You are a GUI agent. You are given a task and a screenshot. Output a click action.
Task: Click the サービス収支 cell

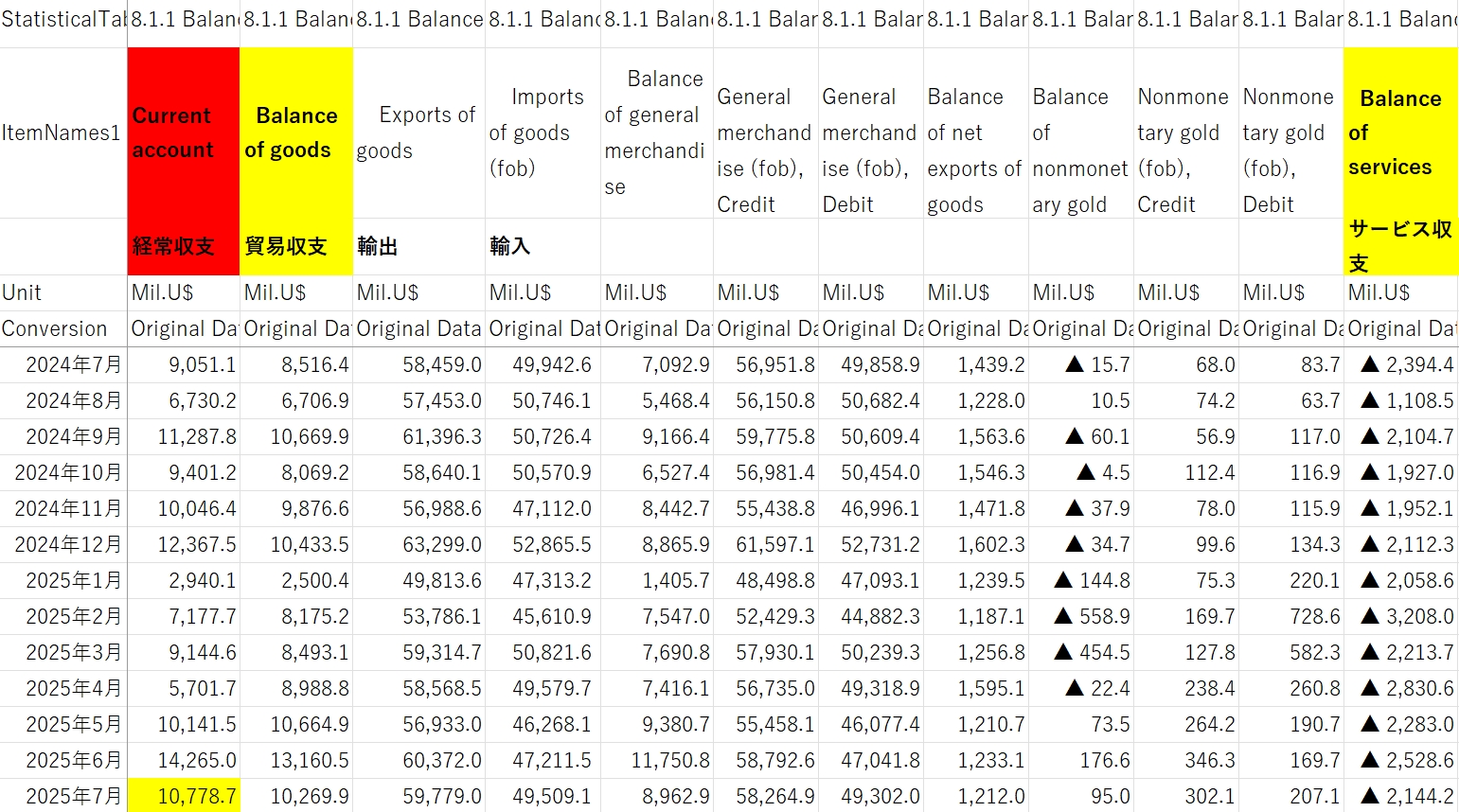1399,246
